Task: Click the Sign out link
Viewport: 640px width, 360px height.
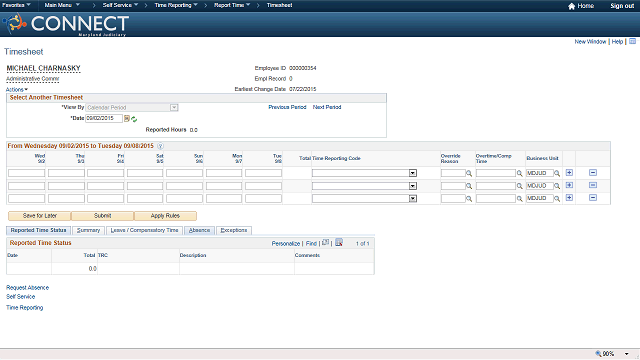Action: click(622, 6)
